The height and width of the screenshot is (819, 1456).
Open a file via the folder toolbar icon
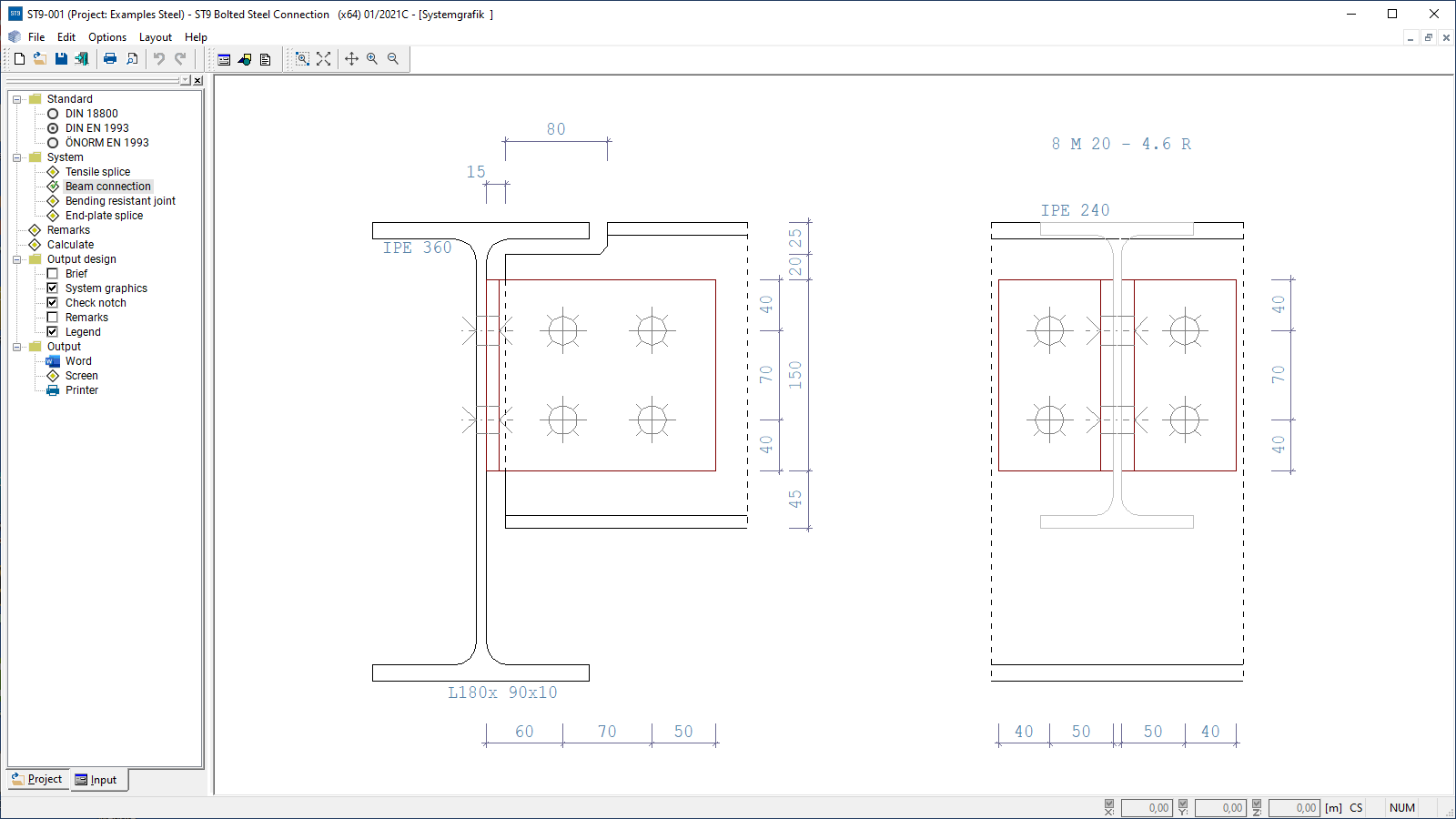pyautogui.click(x=40, y=59)
